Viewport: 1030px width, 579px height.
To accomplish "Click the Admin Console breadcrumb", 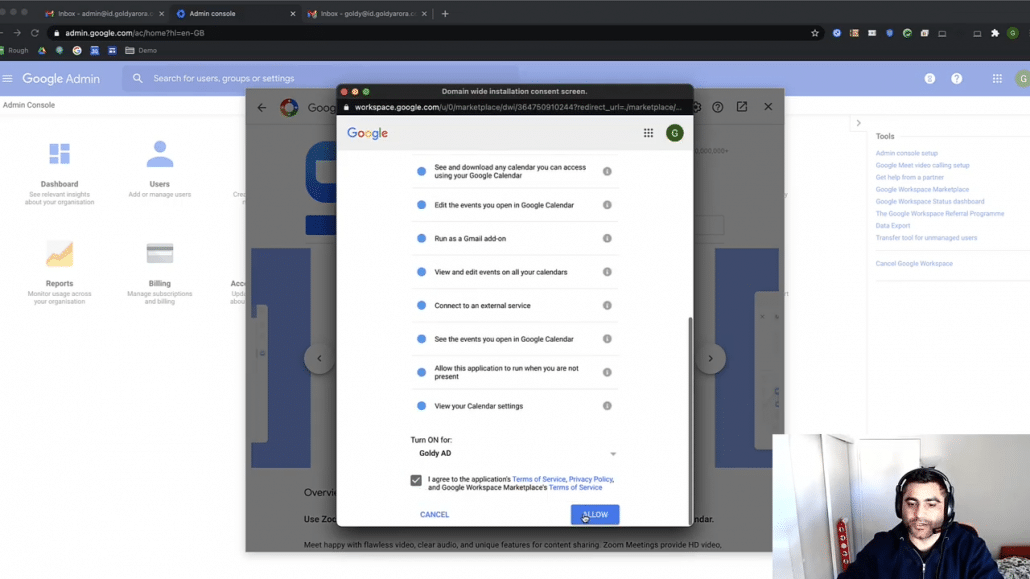I will [x=29, y=105].
